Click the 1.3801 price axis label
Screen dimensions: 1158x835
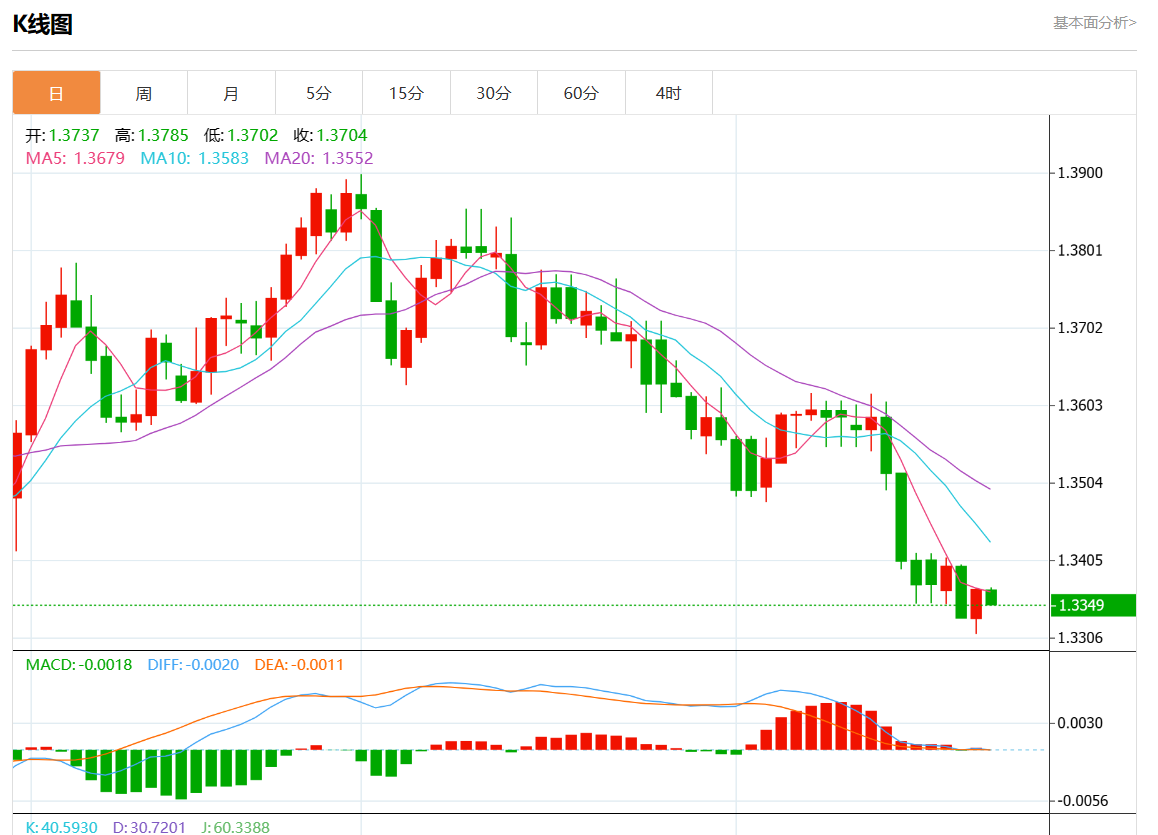1080,250
